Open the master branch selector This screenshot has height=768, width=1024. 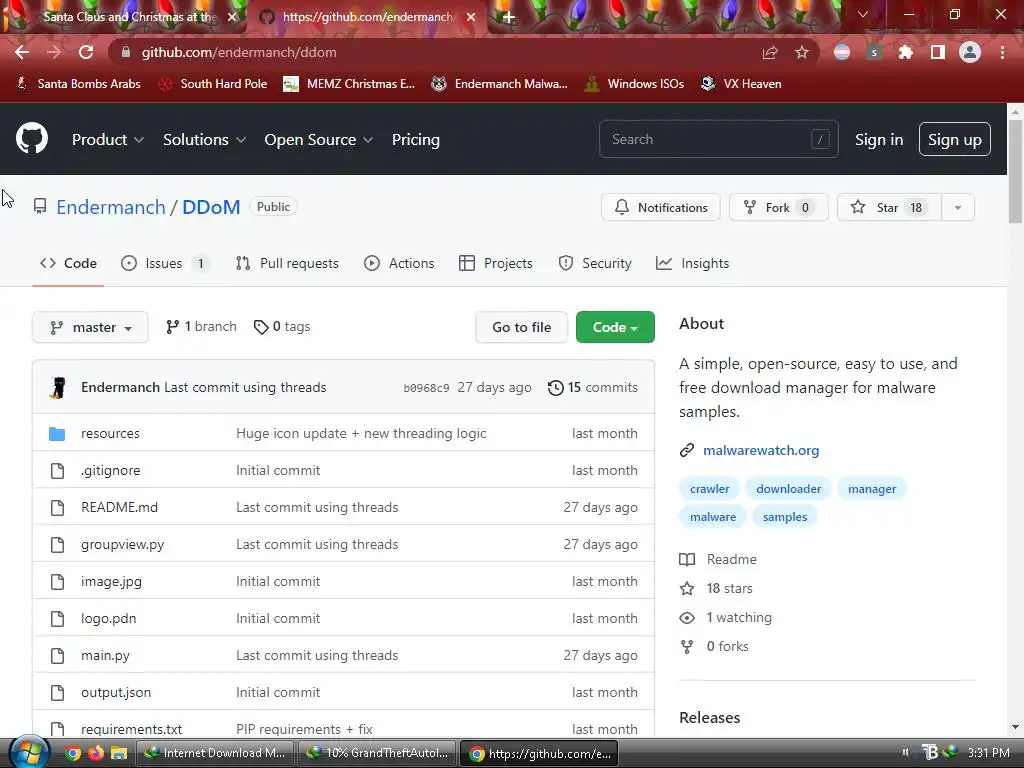90,327
